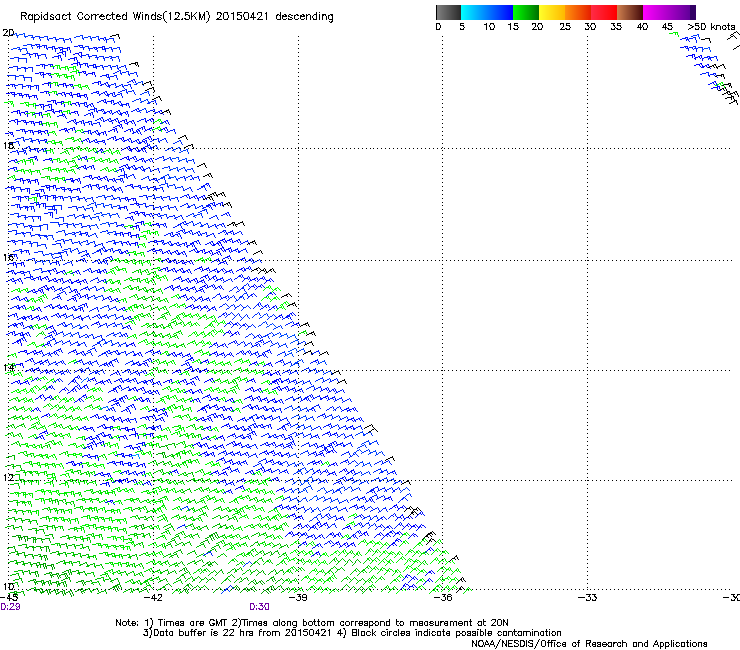Viewport: 740px width, 650px height.
Task: Click the green 15–20 knots legend segment
Action: point(526,12)
